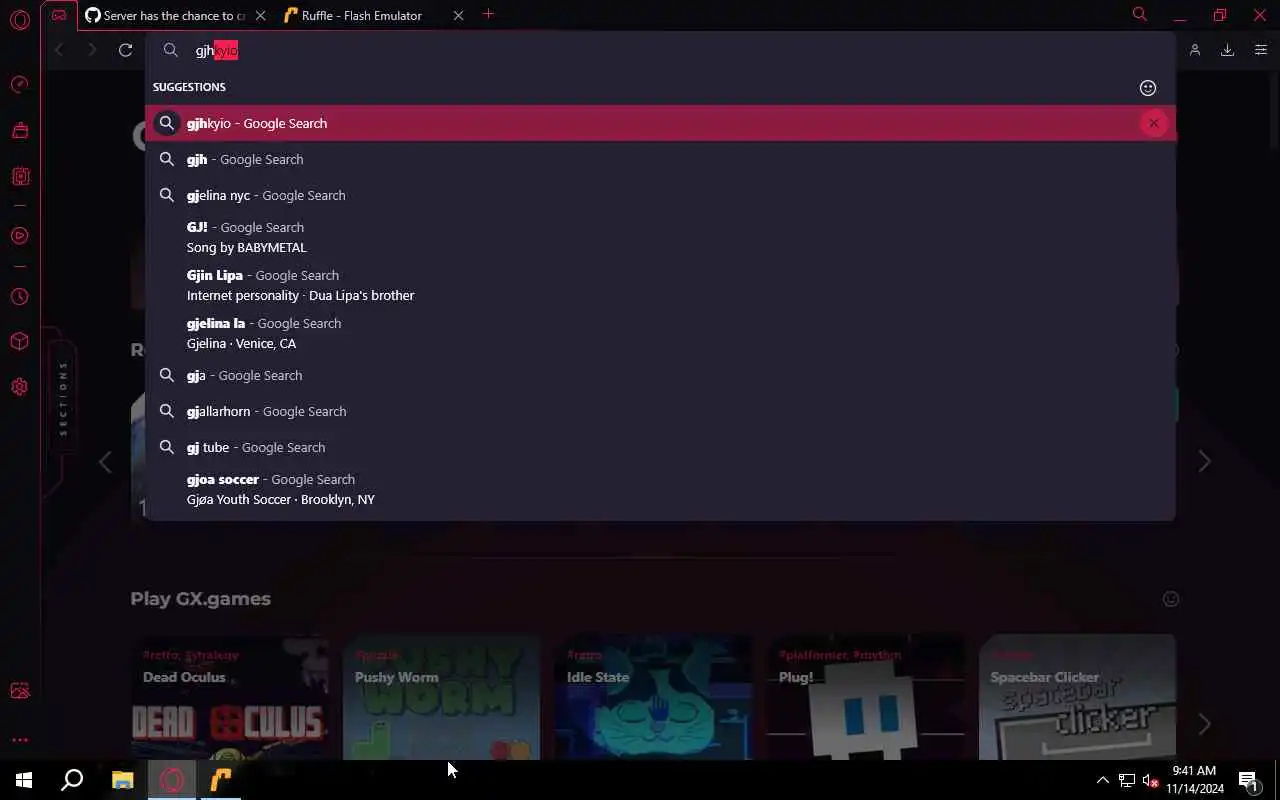Image resolution: width=1280 pixels, height=800 pixels.
Task: Click the smiley feedback icon beside Suggestions
Action: coord(1148,88)
